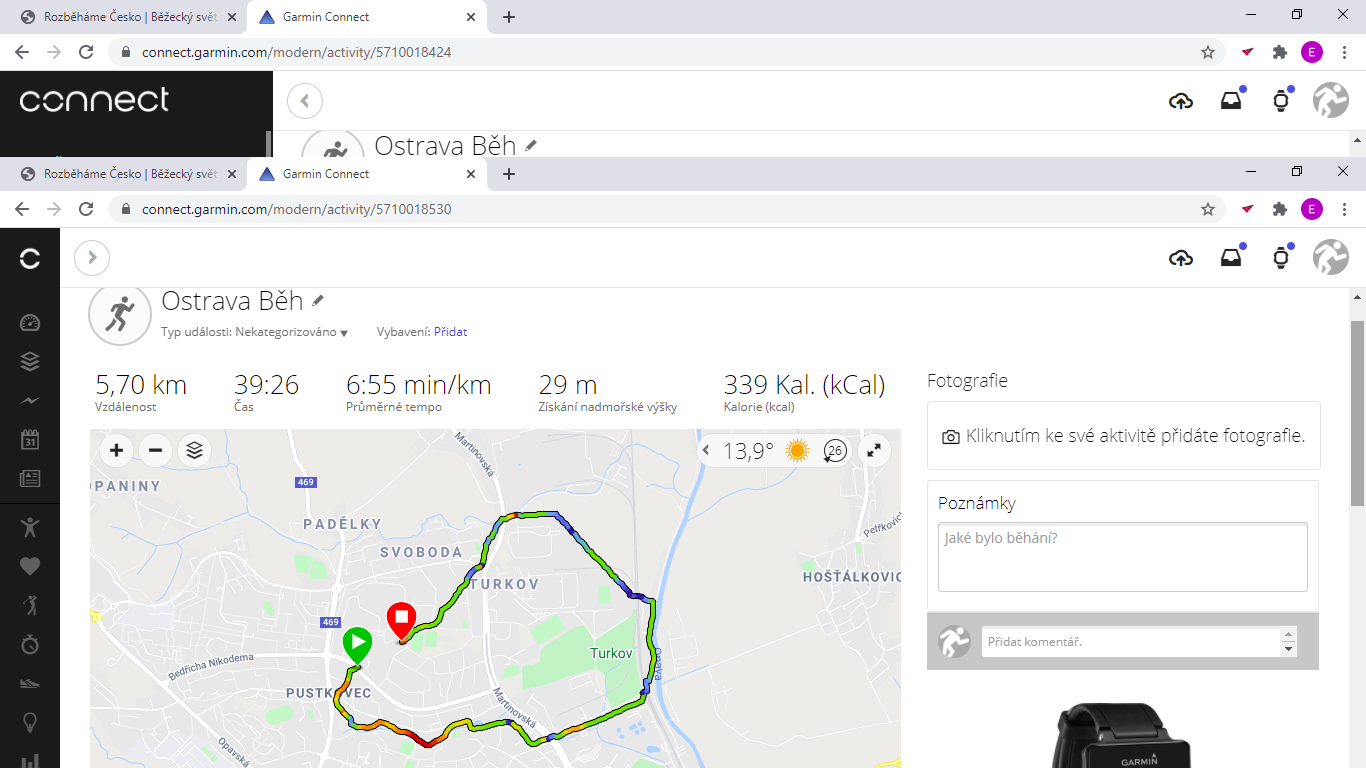Open the health heart icon in the sidebar

[30, 566]
